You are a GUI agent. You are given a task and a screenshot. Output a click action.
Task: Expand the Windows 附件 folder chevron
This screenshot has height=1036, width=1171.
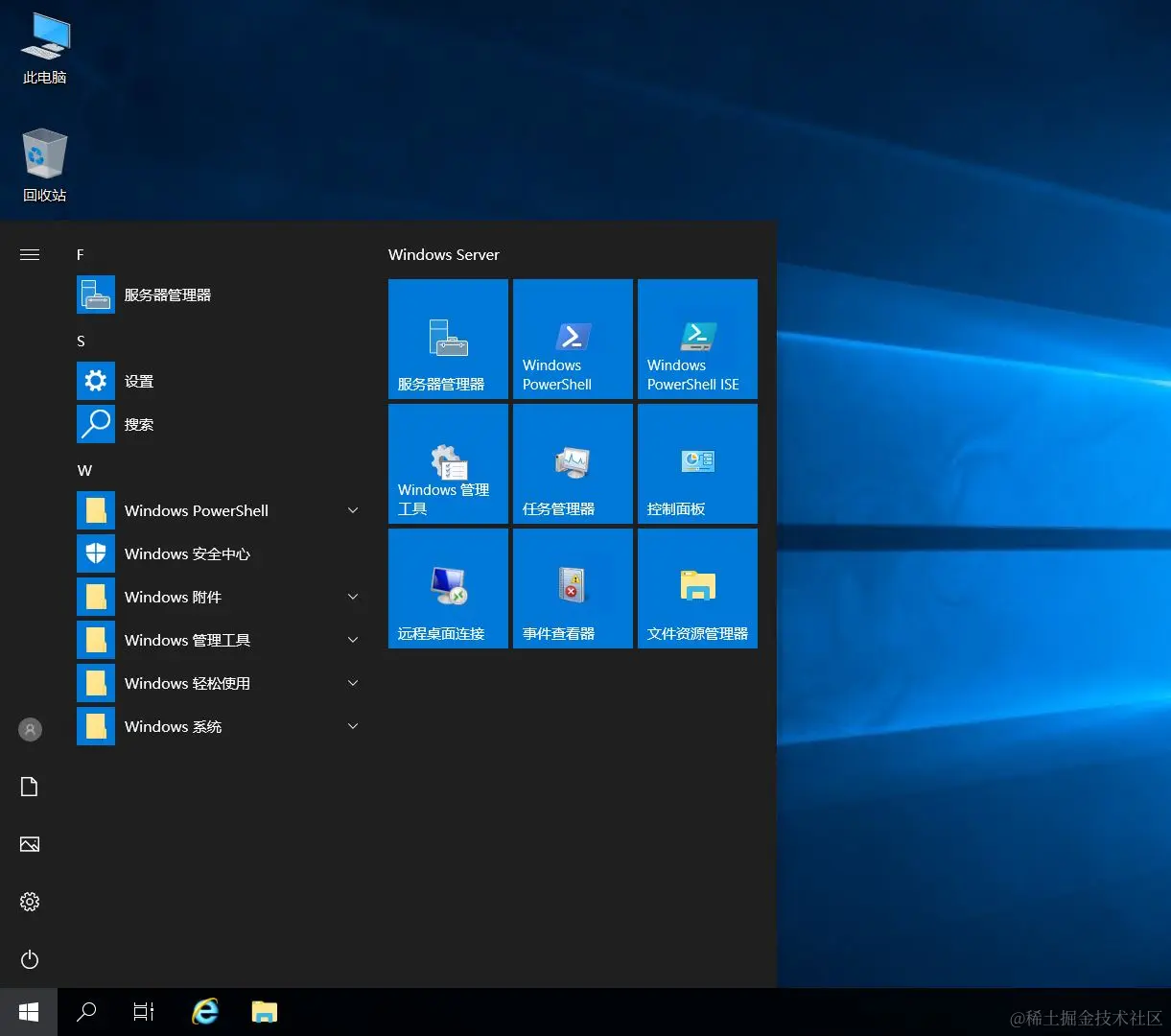click(353, 597)
